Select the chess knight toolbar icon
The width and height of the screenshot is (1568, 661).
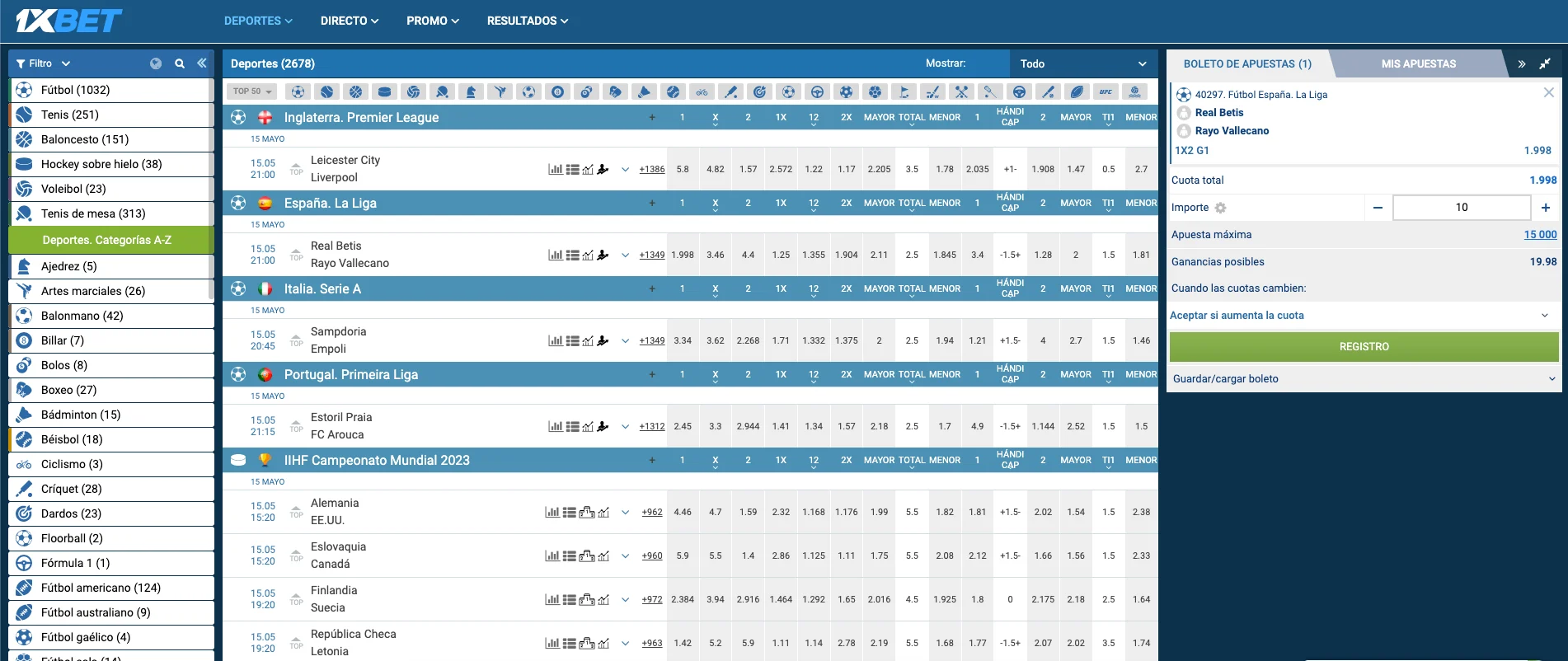pyautogui.click(x=471, y=91)
